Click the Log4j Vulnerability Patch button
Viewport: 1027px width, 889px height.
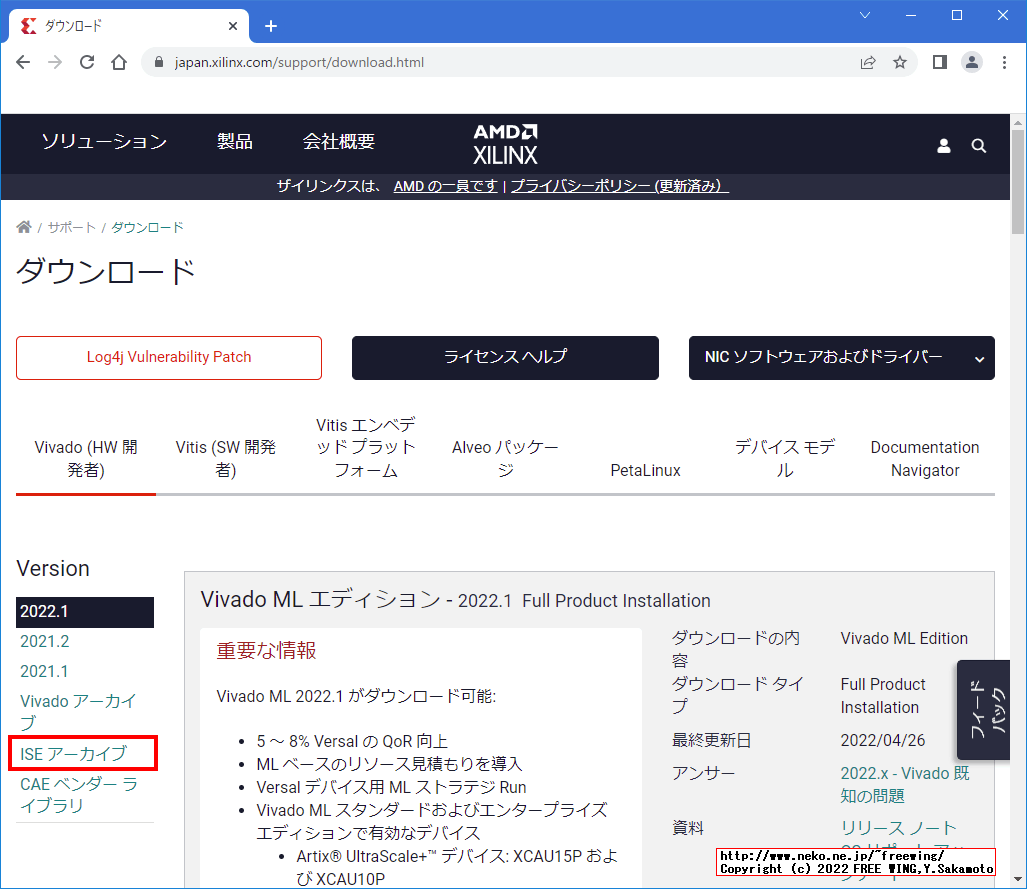(168, 358)
